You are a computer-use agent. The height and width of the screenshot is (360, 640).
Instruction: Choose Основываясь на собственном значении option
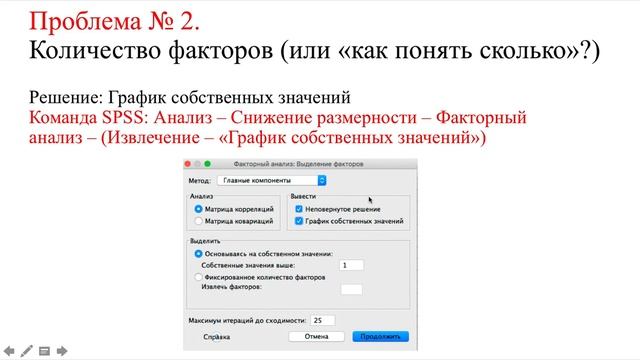[198, 253]
